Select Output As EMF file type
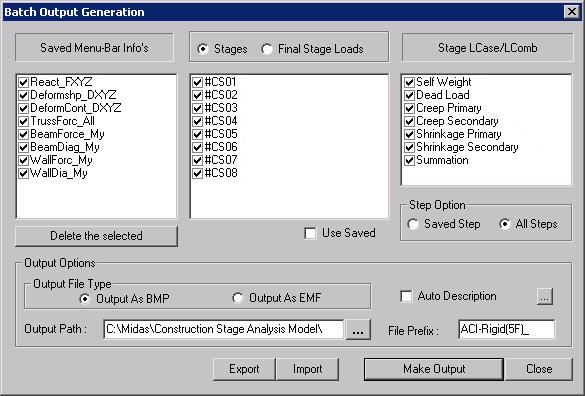The width and height of the screenshot is (585, 396). point(238,298)
